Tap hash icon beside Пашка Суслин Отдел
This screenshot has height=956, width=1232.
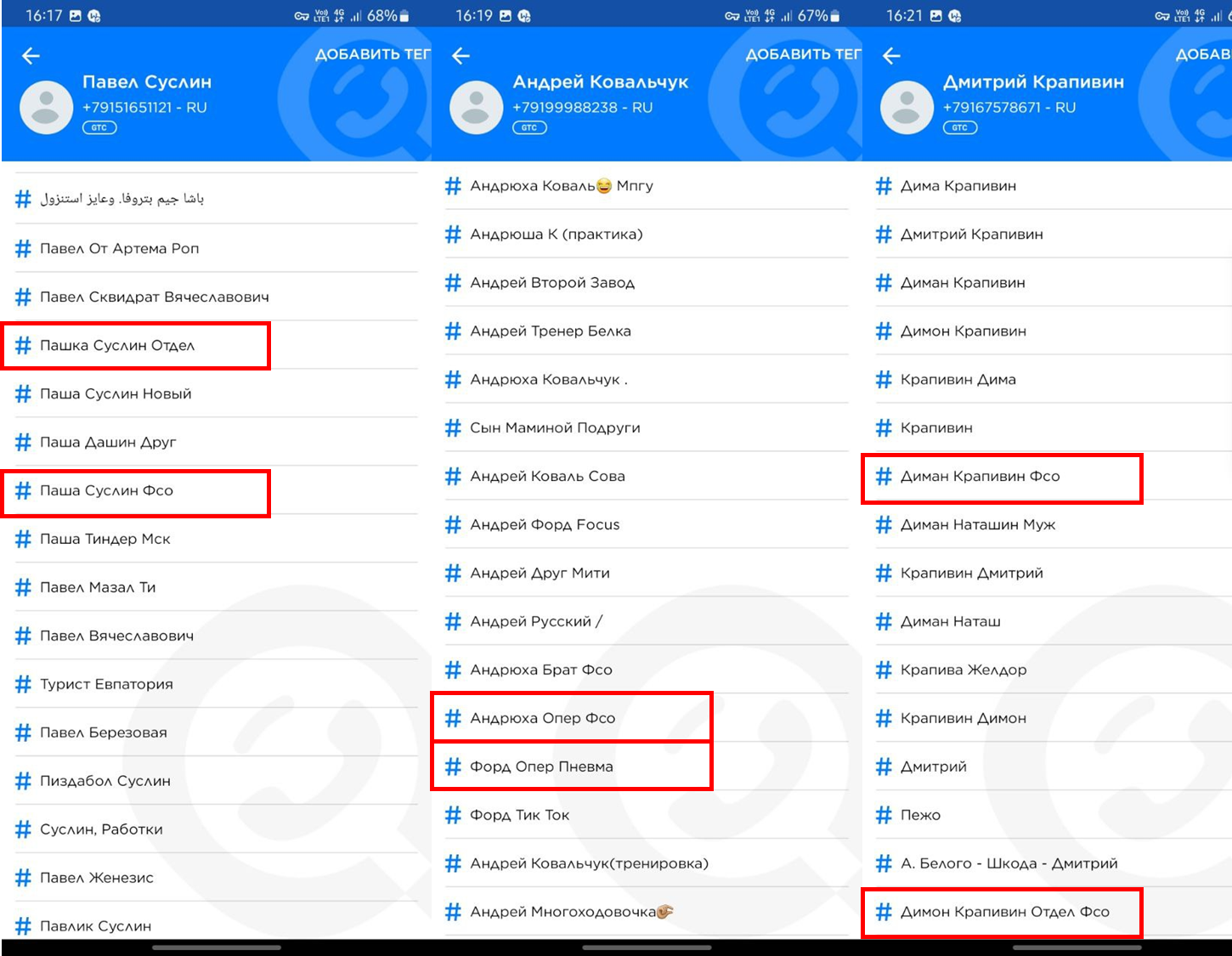(x=23, y=346)
